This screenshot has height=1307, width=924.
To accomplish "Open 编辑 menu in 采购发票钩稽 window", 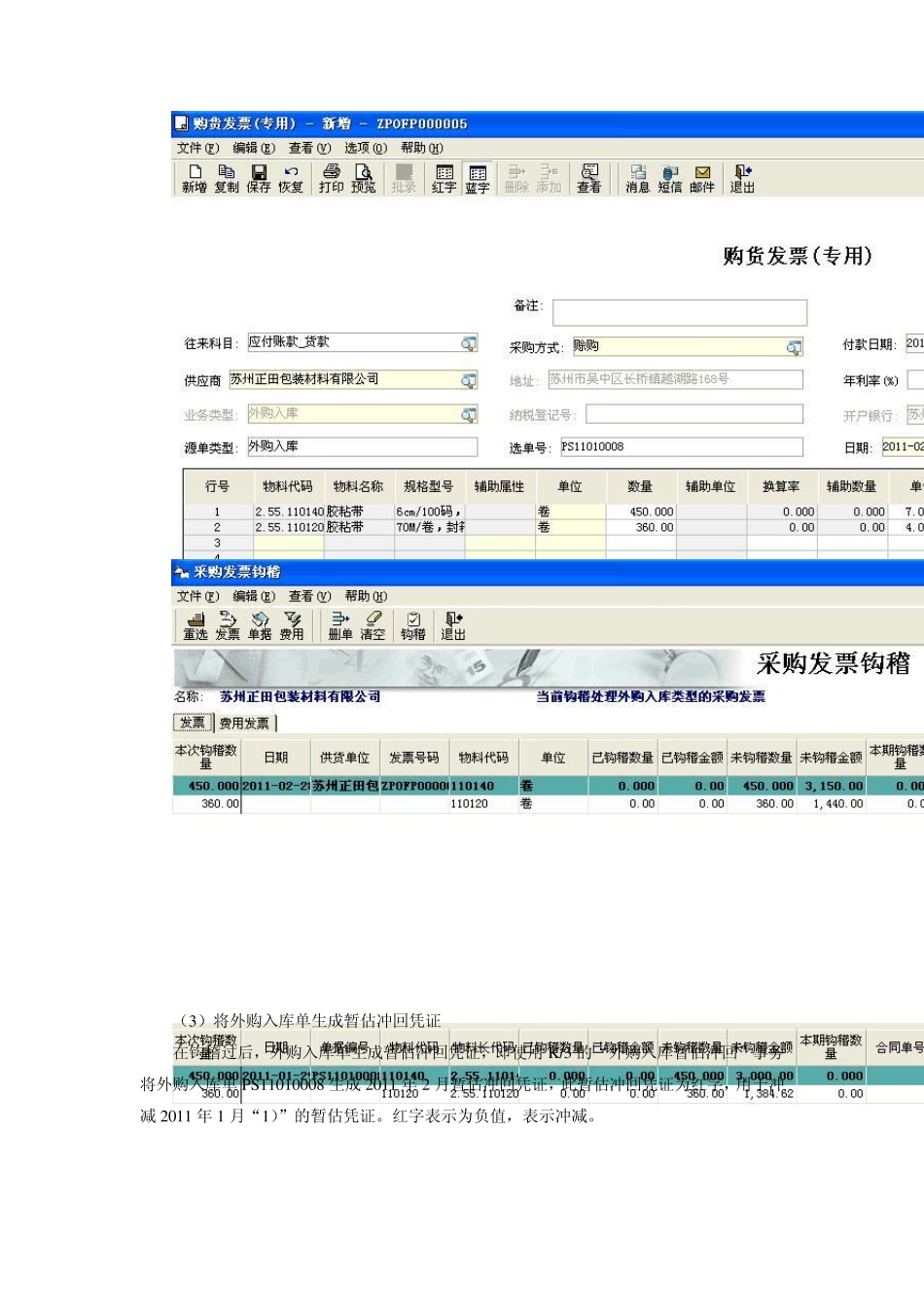I will click(x=253, y=596).
